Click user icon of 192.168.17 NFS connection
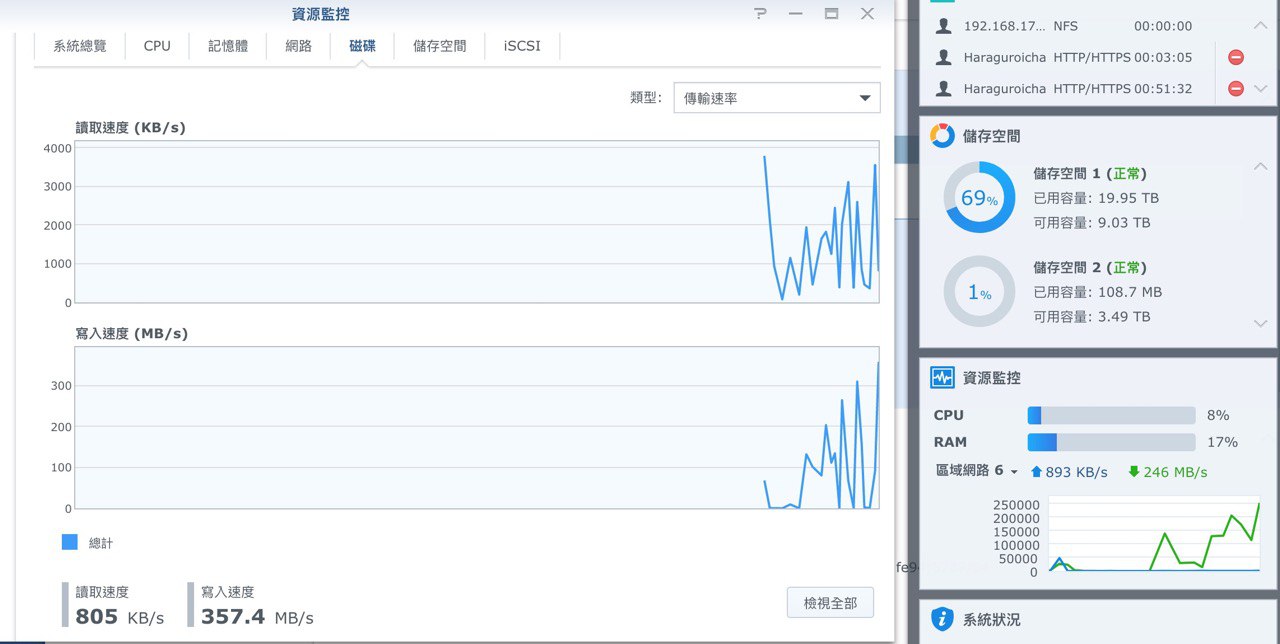1280x644 pixels. (942, 27)
